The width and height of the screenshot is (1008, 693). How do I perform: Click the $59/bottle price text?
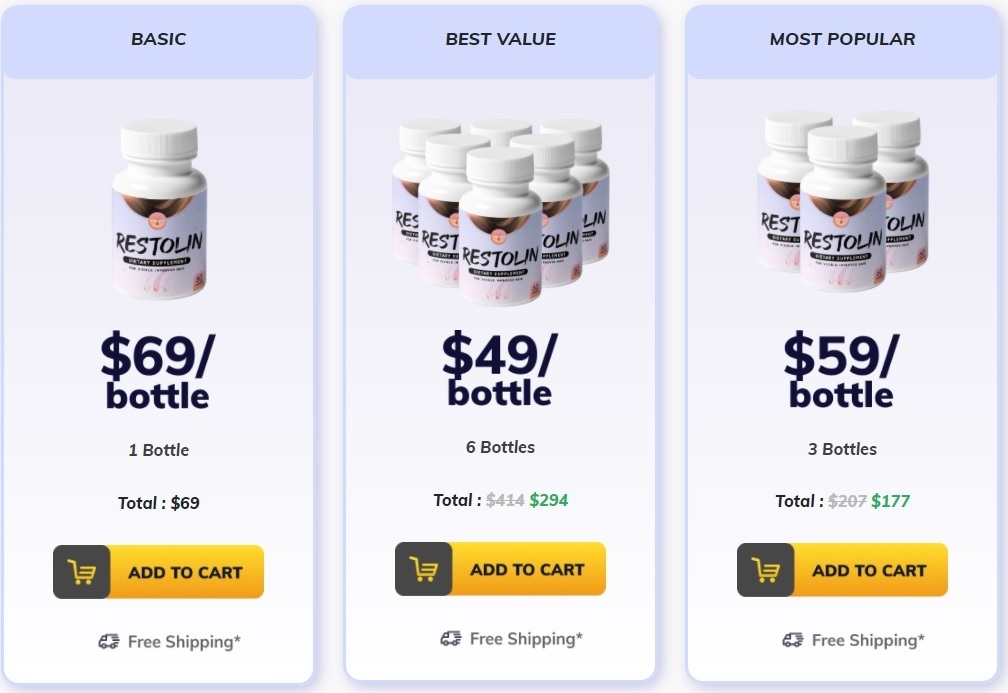click(842, 369)
